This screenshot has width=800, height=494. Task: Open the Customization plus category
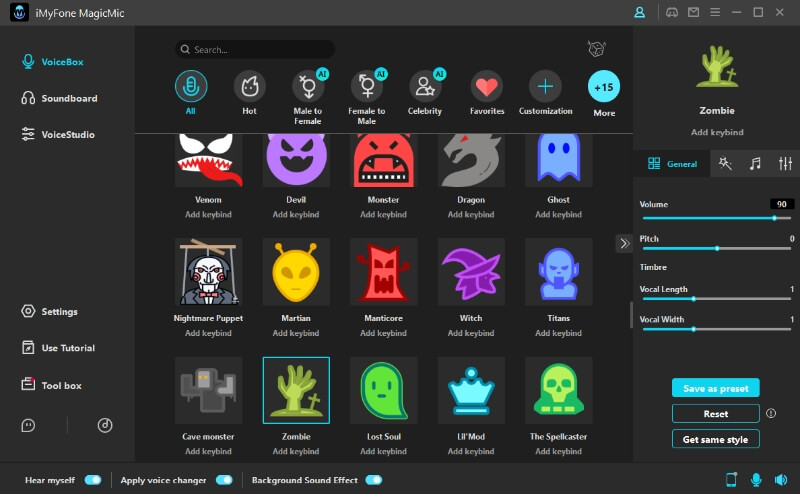[545, 86]
